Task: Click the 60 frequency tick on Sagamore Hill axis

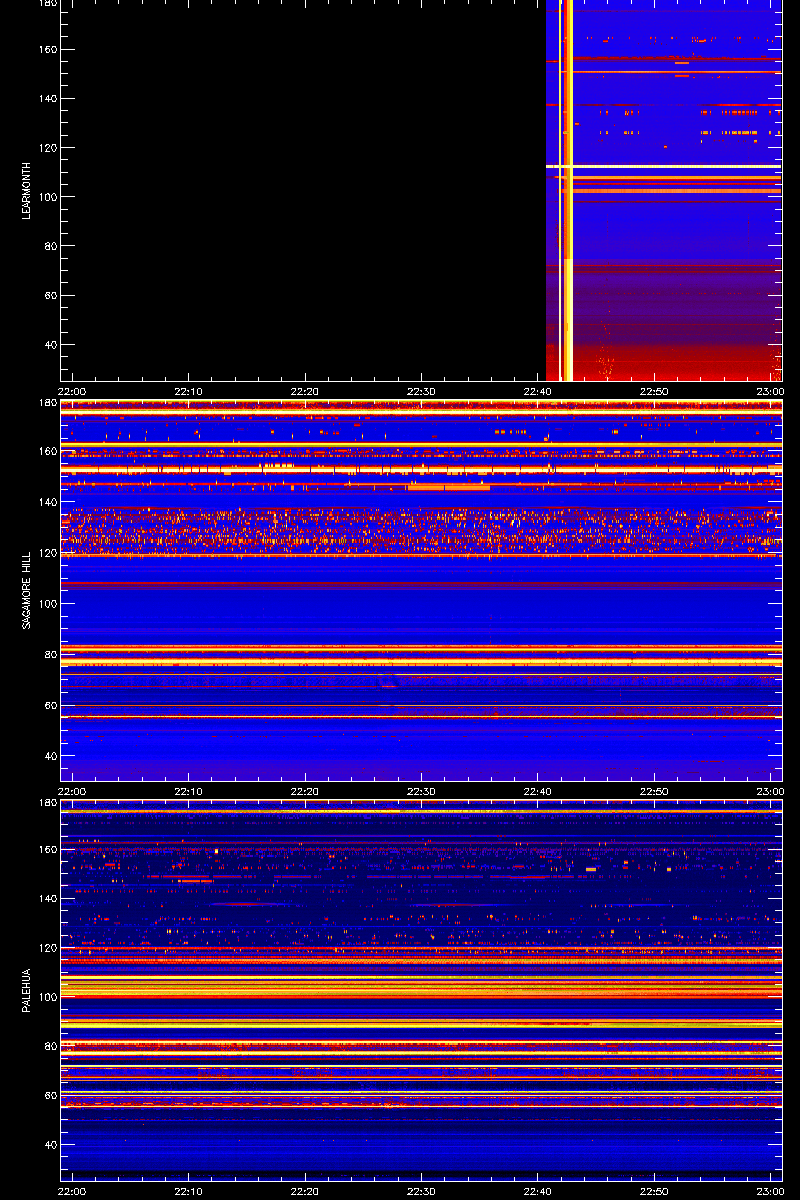Action: click(x=51, y=705)
